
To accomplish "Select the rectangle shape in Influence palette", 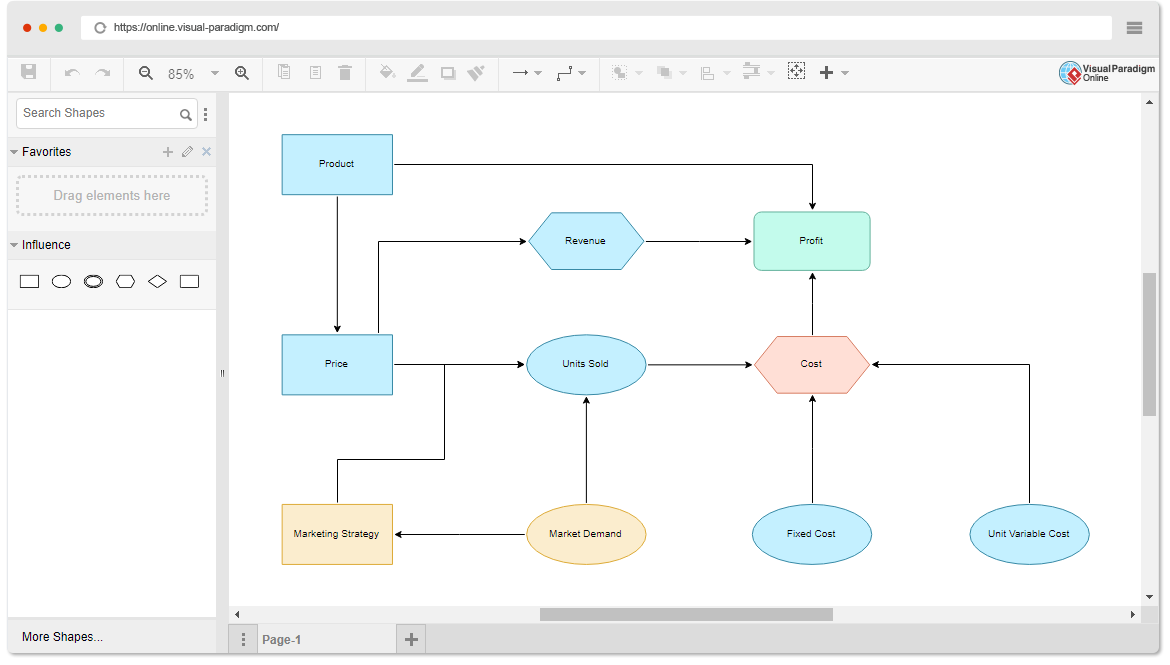I will click(x=29, y=281).
